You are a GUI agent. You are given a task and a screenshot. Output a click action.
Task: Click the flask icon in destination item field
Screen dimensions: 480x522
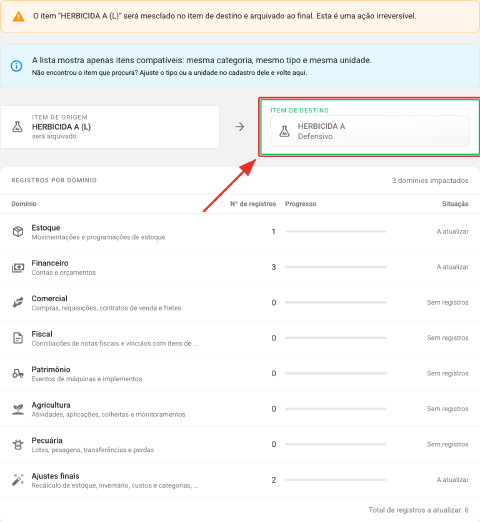pos(284,131)
